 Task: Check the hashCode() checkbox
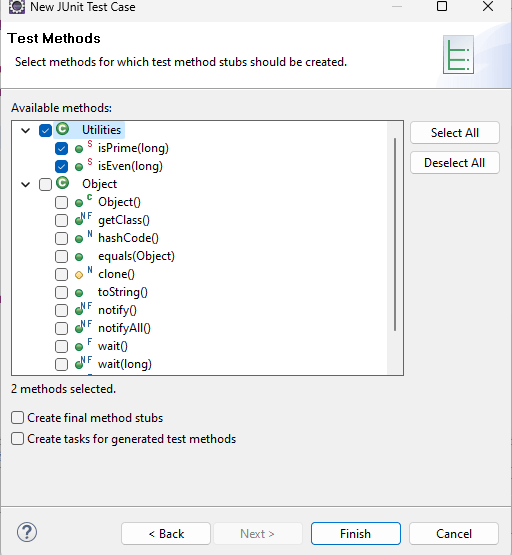(61, 239)
